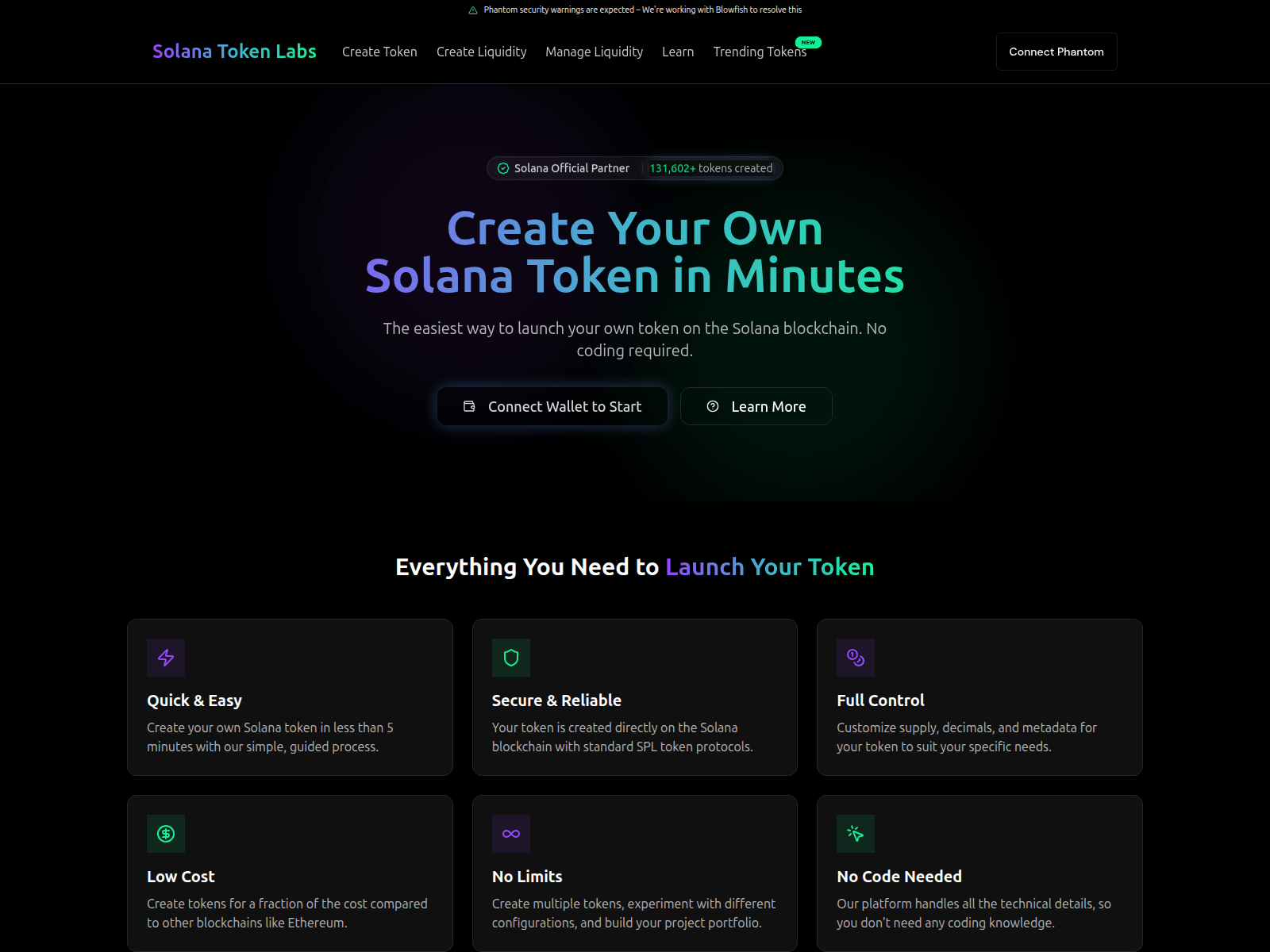Click the NEW badge above Trending Tokens
This screenshot has width=1270, height=952.
(808, 43)
